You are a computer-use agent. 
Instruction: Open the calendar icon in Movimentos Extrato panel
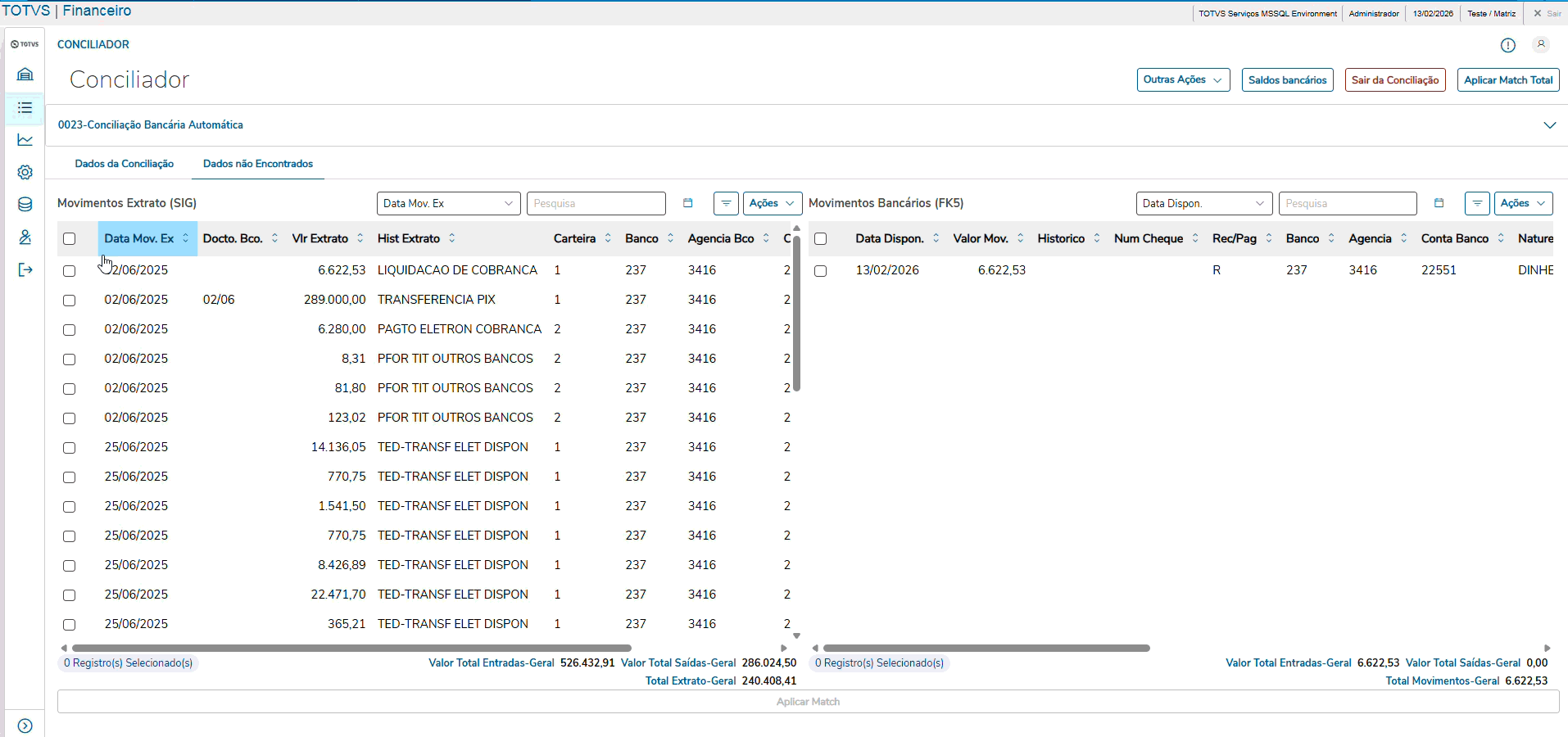[x=688, y=203]
